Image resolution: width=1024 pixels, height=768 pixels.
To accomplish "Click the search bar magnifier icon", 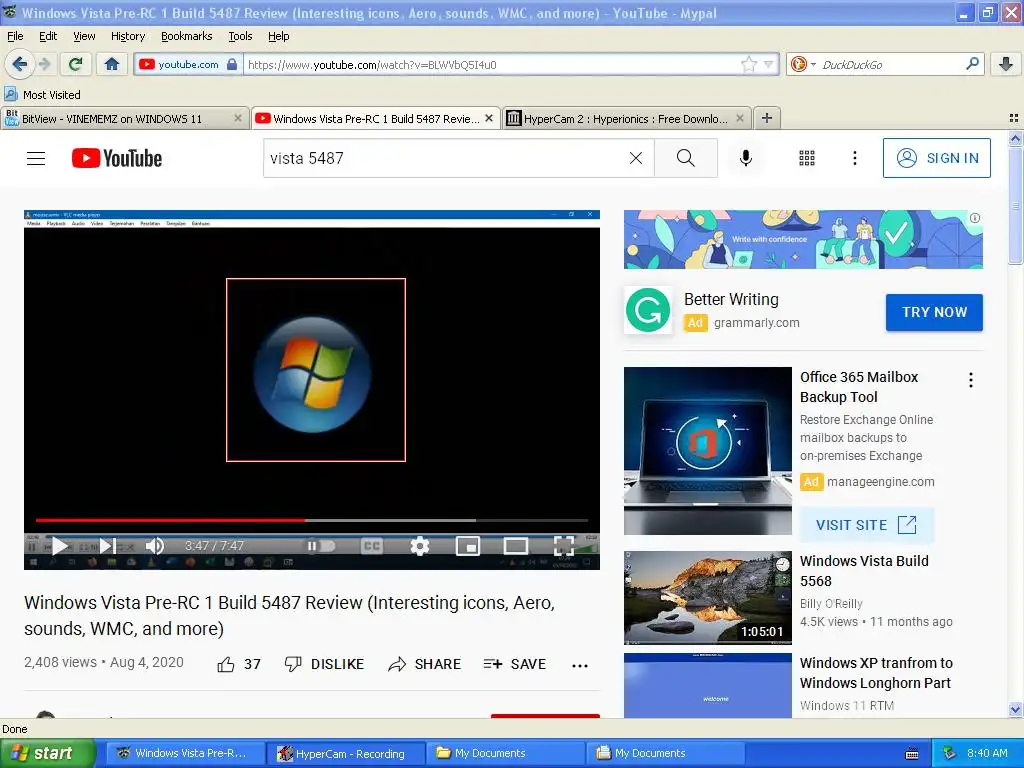I will point(972,63).
